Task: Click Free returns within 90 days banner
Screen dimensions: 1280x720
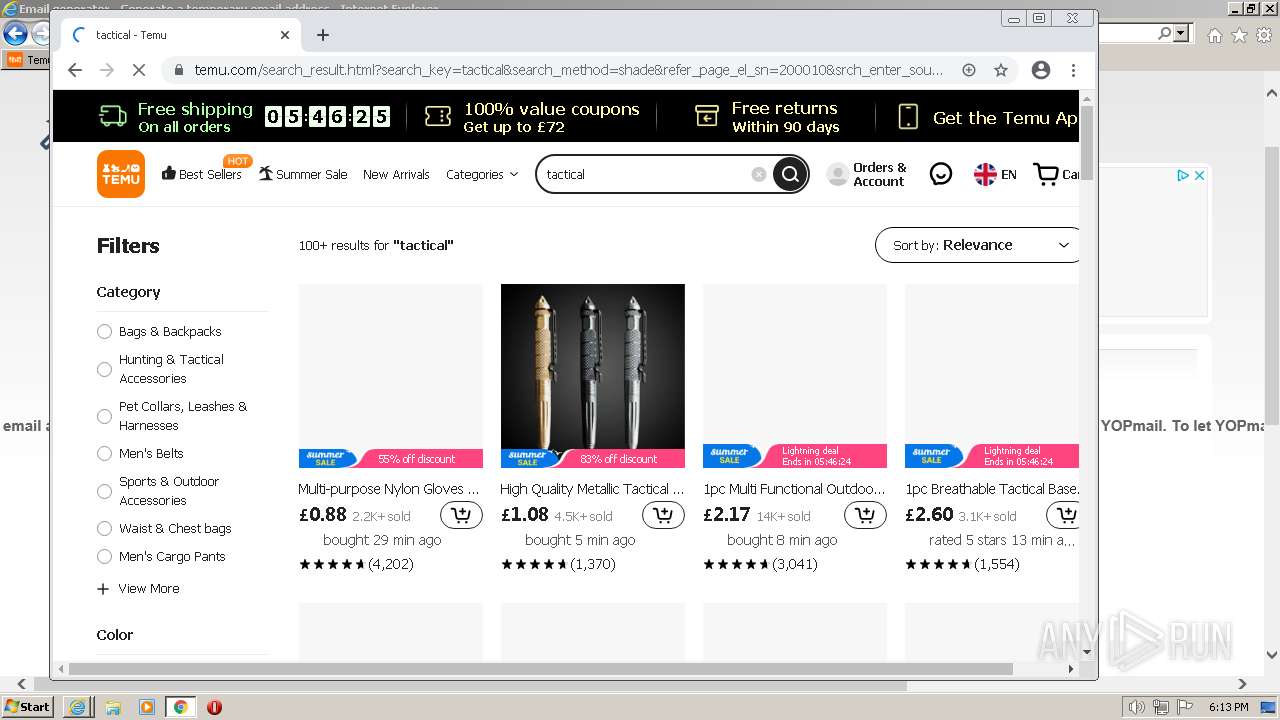Action: [x=767, y=117]
